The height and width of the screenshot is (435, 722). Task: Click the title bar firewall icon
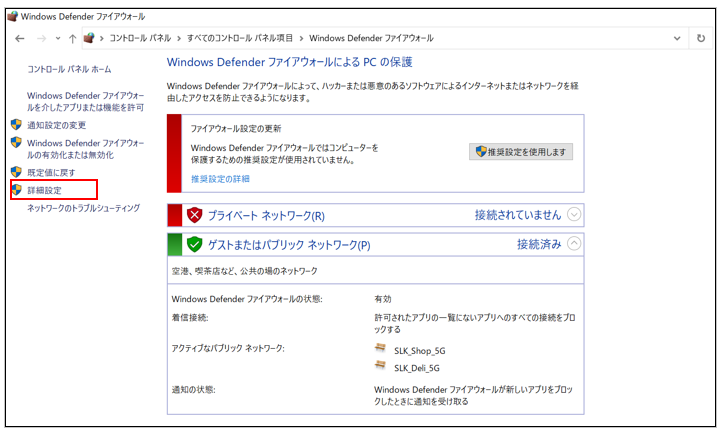(13, 17)
